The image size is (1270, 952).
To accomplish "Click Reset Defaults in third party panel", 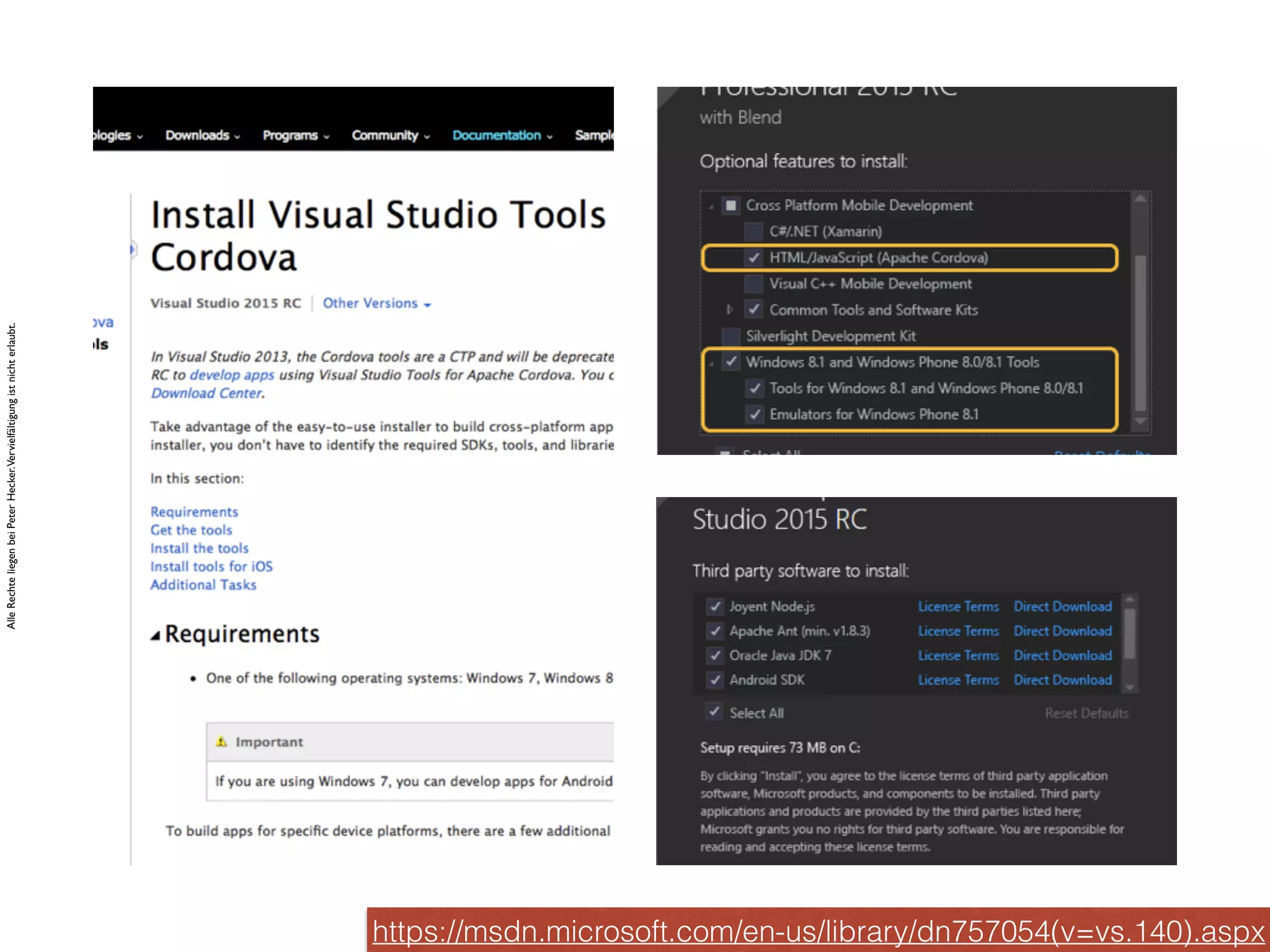I will click(x=1086, y=713).
